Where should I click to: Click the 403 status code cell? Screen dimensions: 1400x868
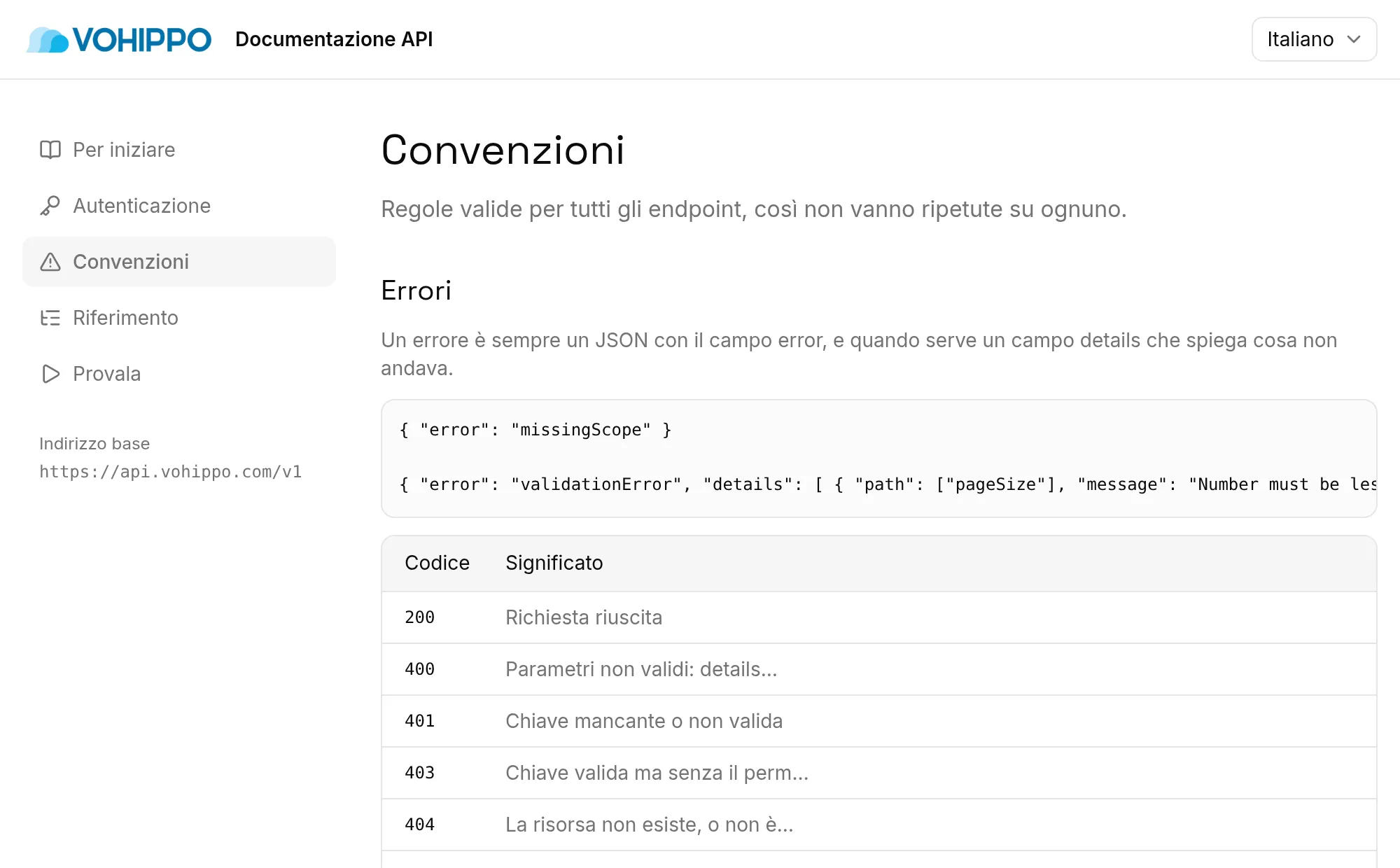[420, 773]
